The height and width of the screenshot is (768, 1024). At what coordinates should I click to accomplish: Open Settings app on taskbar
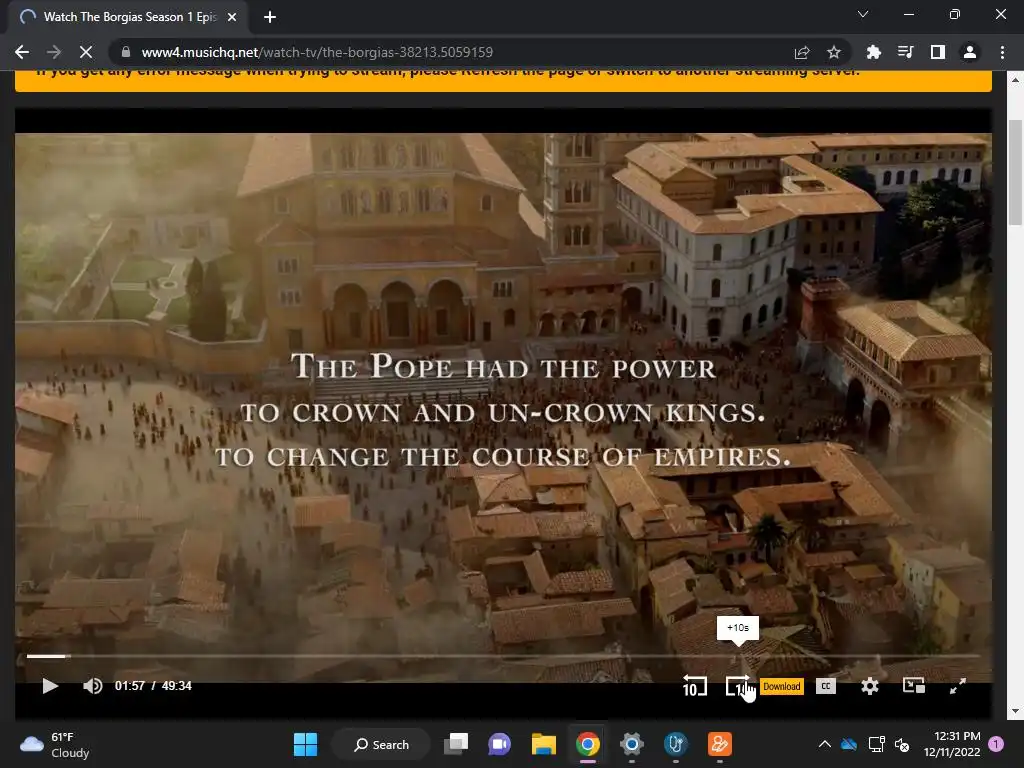pos(632,744)
